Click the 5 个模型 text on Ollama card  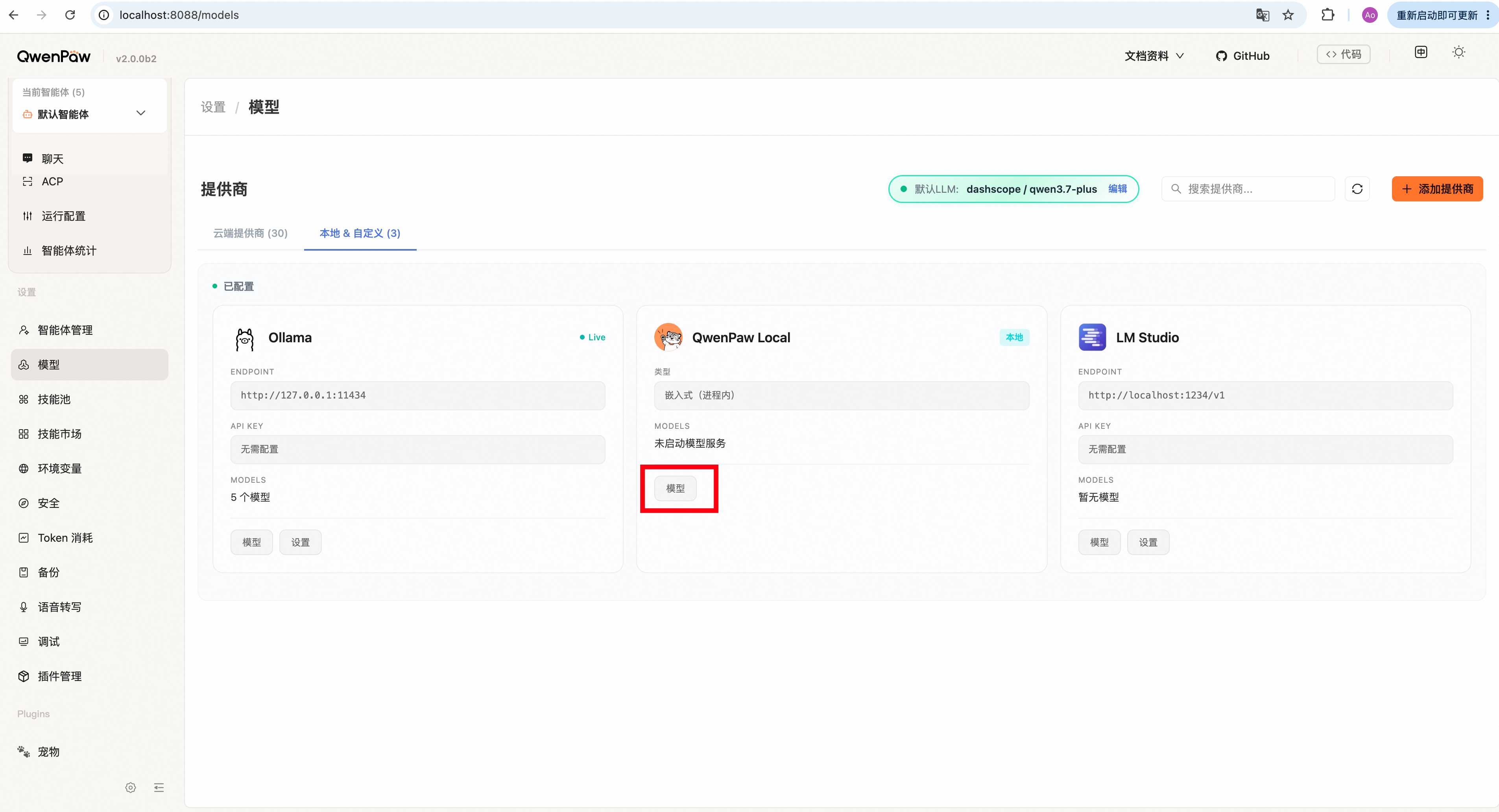(250, 497)
